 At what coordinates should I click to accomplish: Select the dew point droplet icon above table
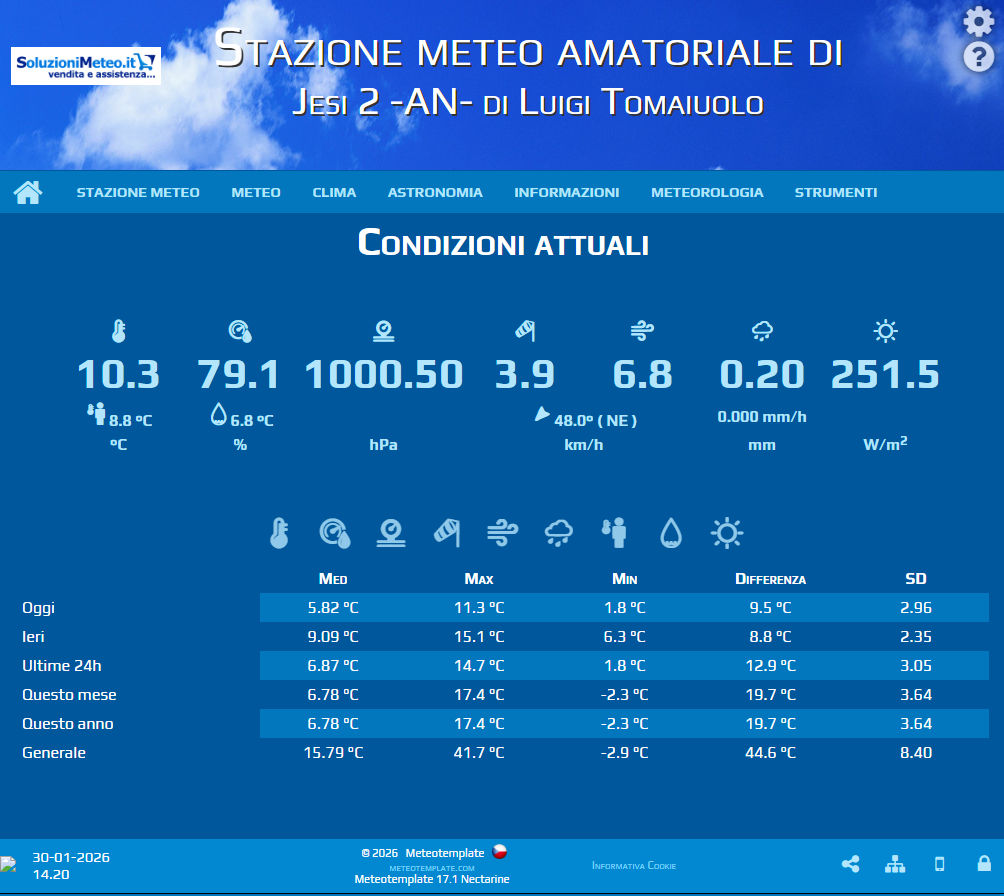(x=670, y=533)
